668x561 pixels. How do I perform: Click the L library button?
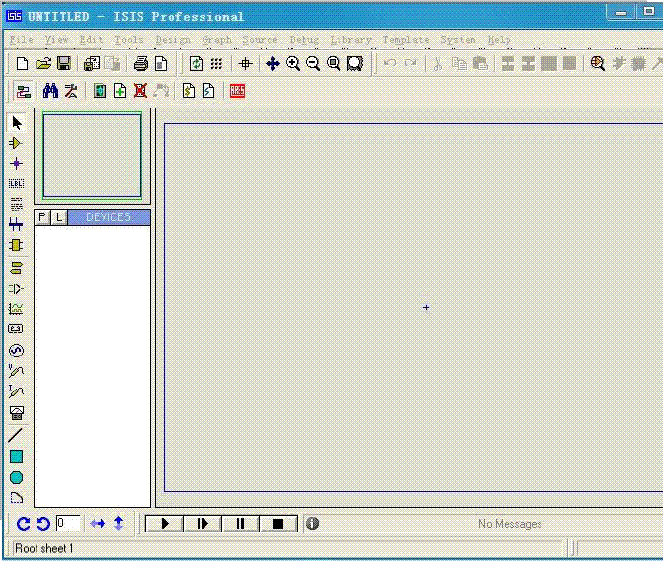tap(59, 217)
